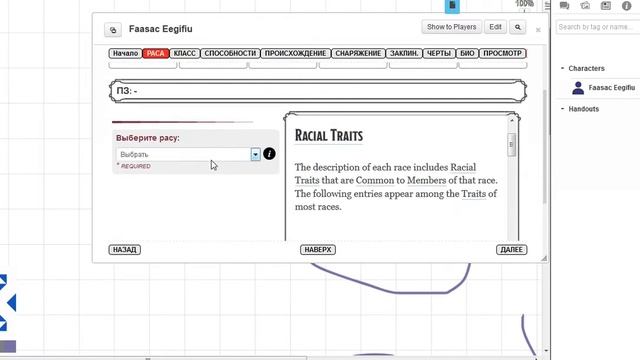Click the dialog's vertical scrollbar
This screenshot has height=360, width=640.
(x=544, y=147)
